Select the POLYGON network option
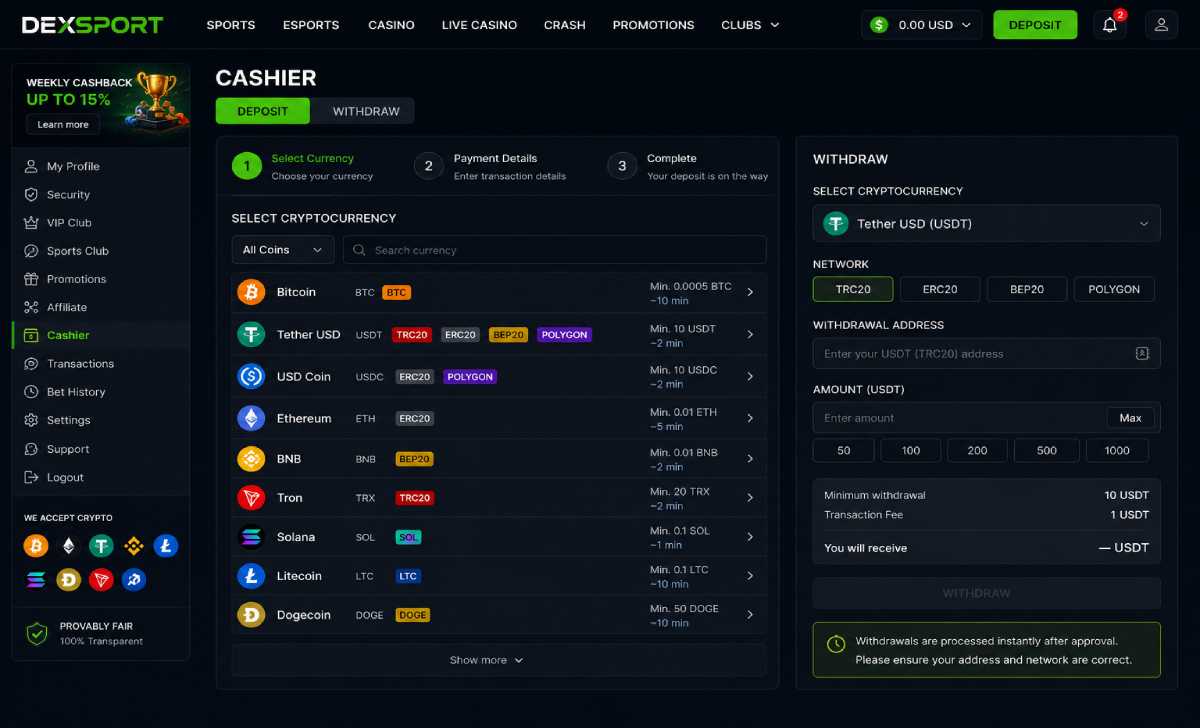Image resolution: width=1200 pixels, height=728 pixels. coord(1114,289)
